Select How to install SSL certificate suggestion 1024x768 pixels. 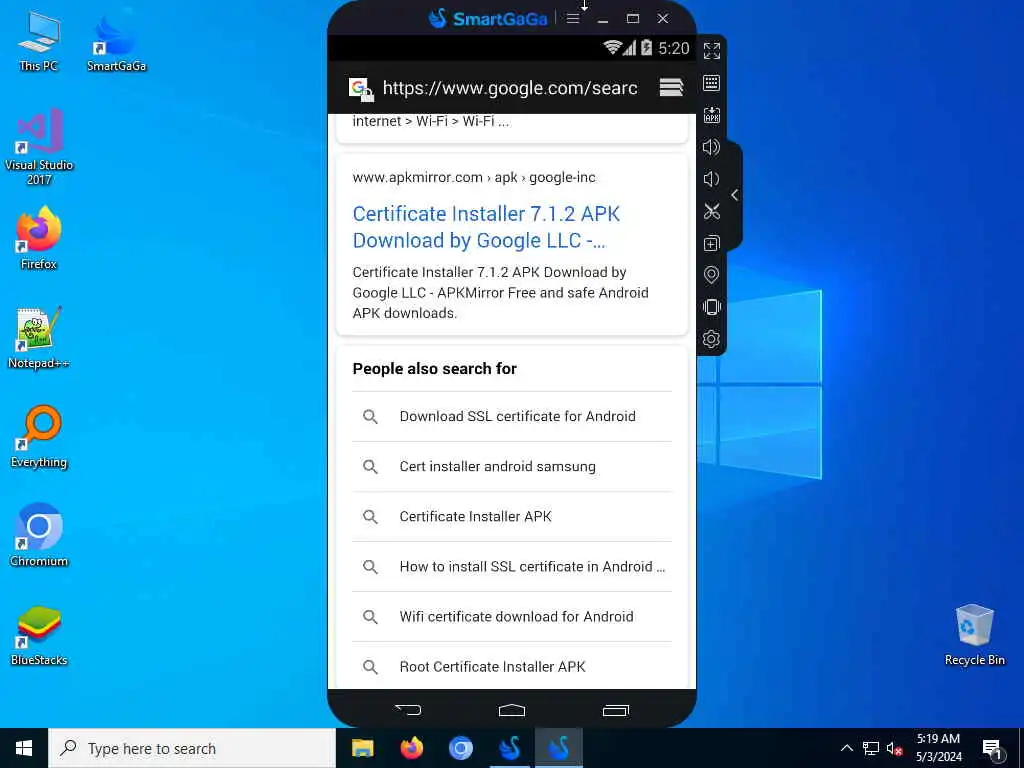(x=512, y=567)
